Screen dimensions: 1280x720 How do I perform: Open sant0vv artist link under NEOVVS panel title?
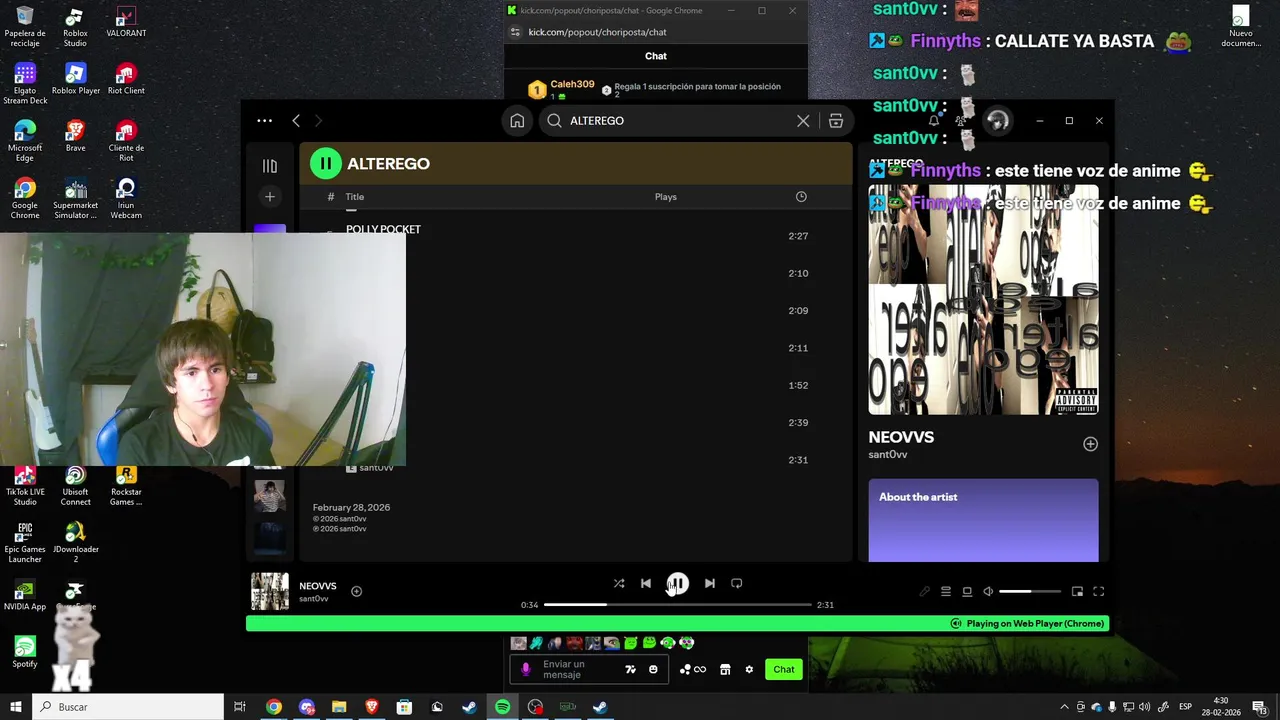pyautogui.click(x=888, y=455)
